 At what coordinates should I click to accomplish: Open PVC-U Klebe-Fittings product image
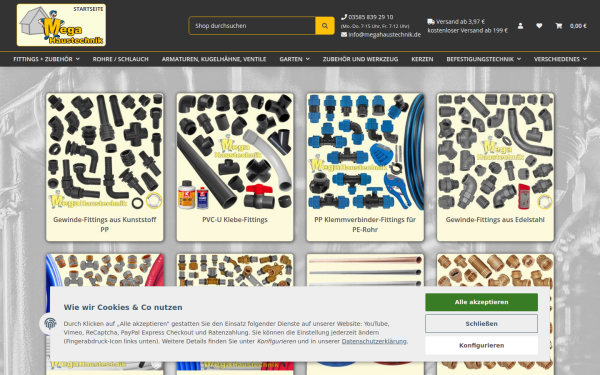click(235, 152)
